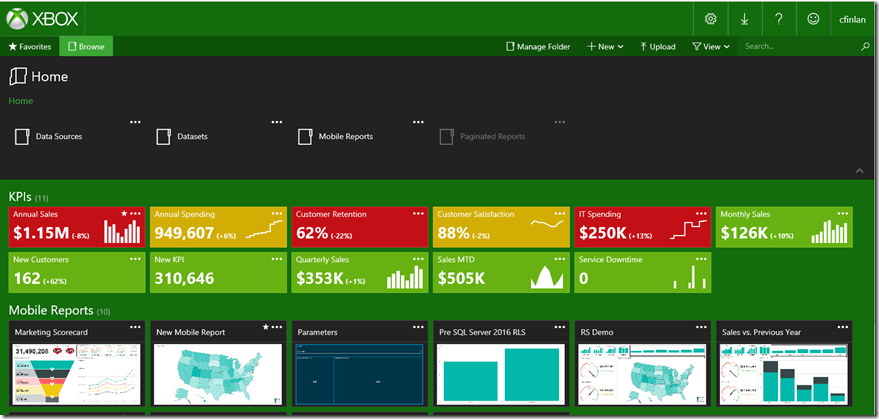The image size is (879, 419).
Task: Open ellipsis menu on Sales vs. Previous Year
Action: click(x=843, y=328)
